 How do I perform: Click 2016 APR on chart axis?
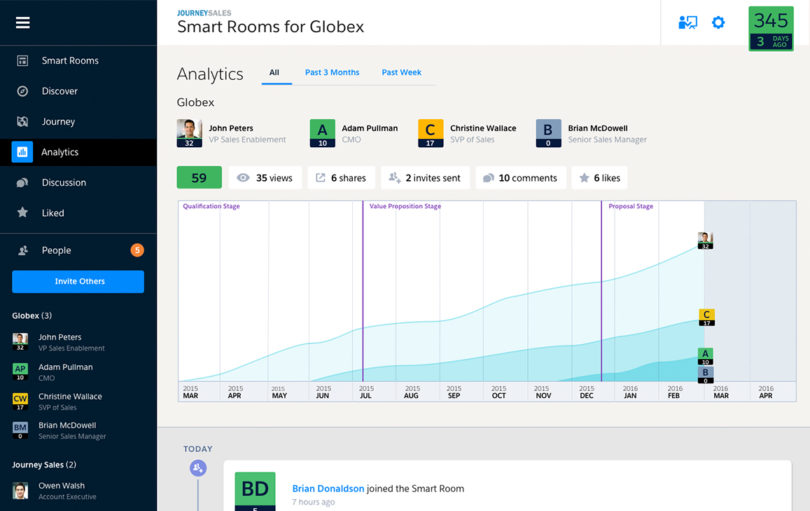pos(766,392)
